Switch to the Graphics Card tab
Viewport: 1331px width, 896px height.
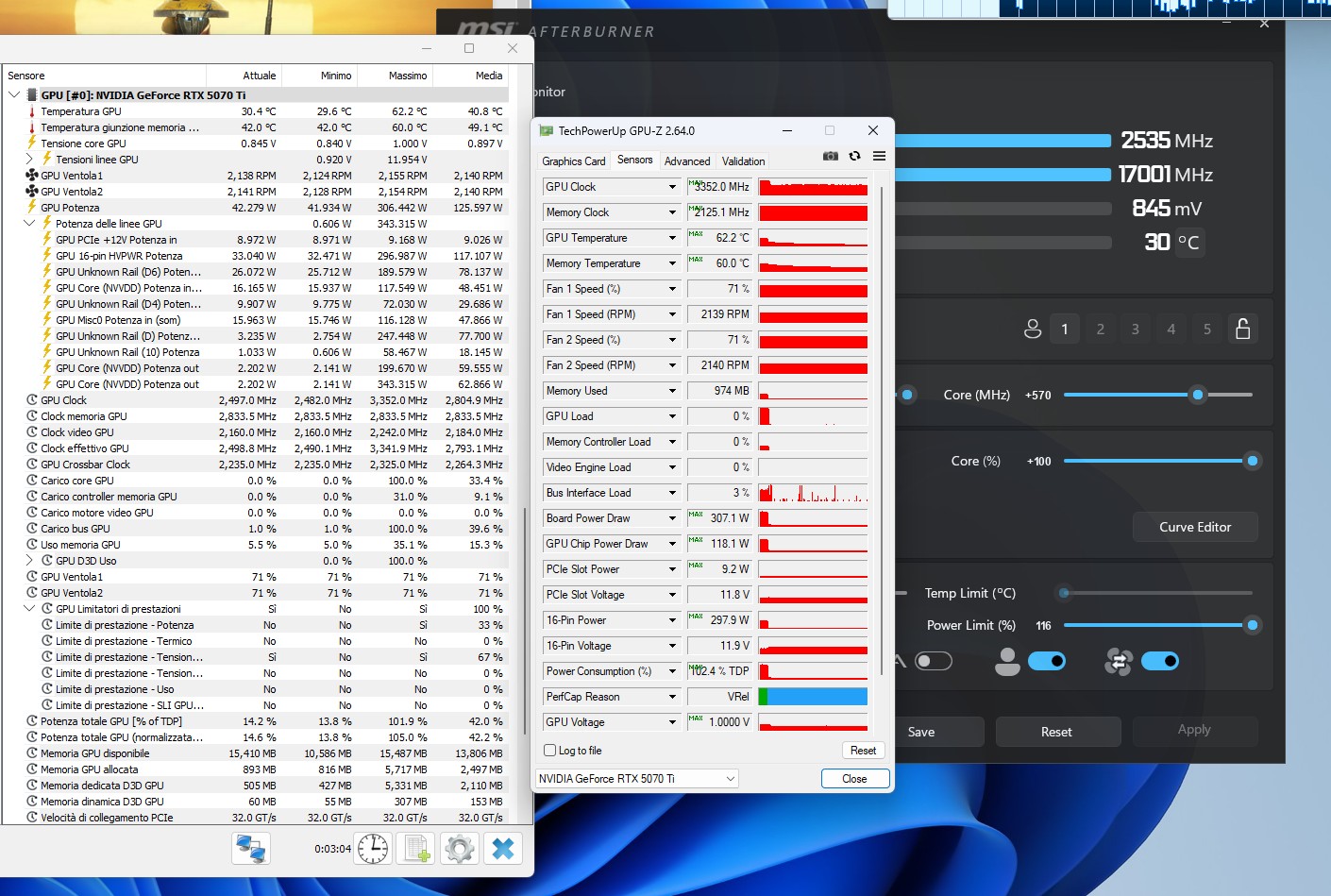(574, 161)
